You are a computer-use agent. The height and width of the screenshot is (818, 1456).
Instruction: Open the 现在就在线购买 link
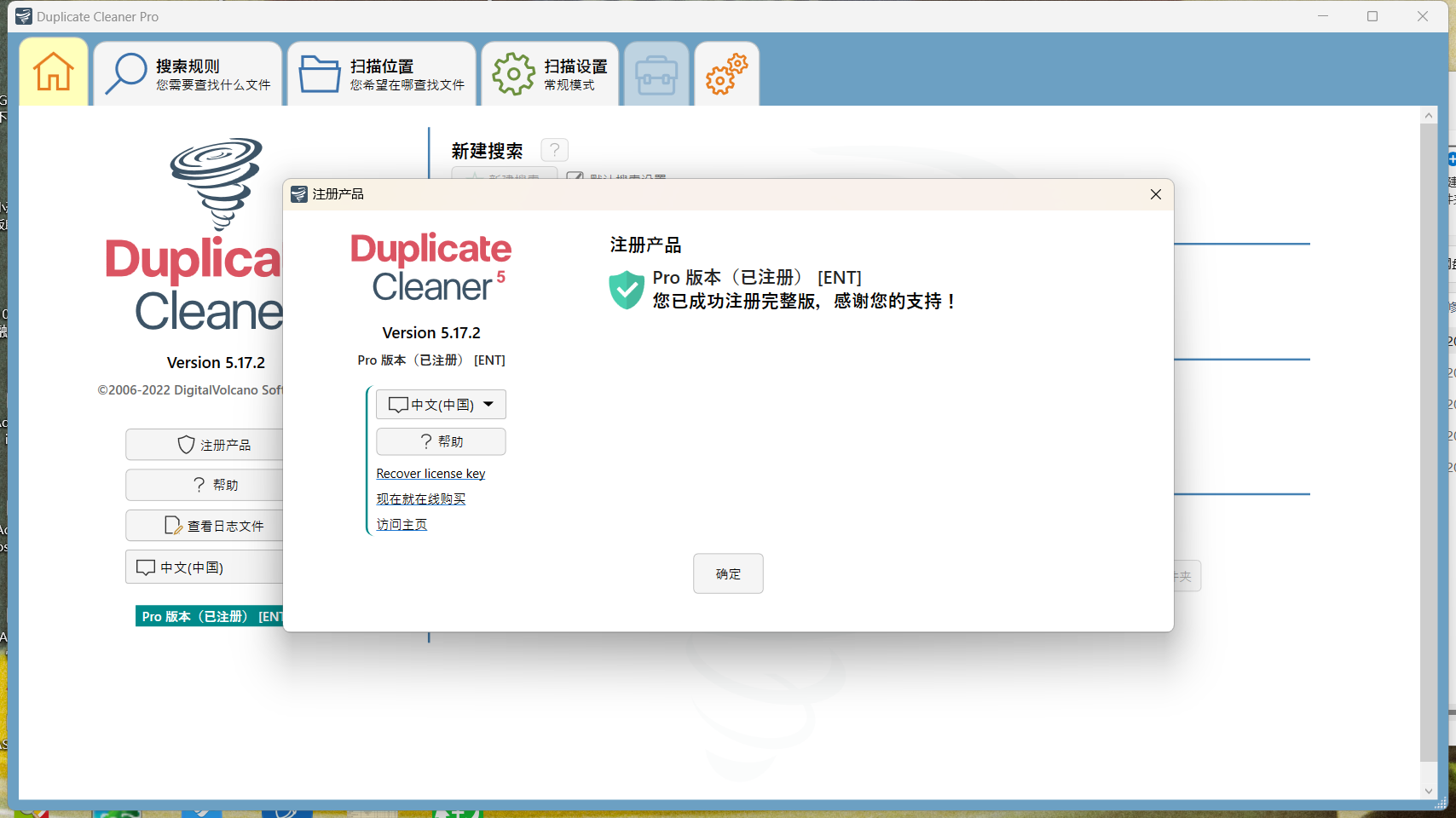421,499
